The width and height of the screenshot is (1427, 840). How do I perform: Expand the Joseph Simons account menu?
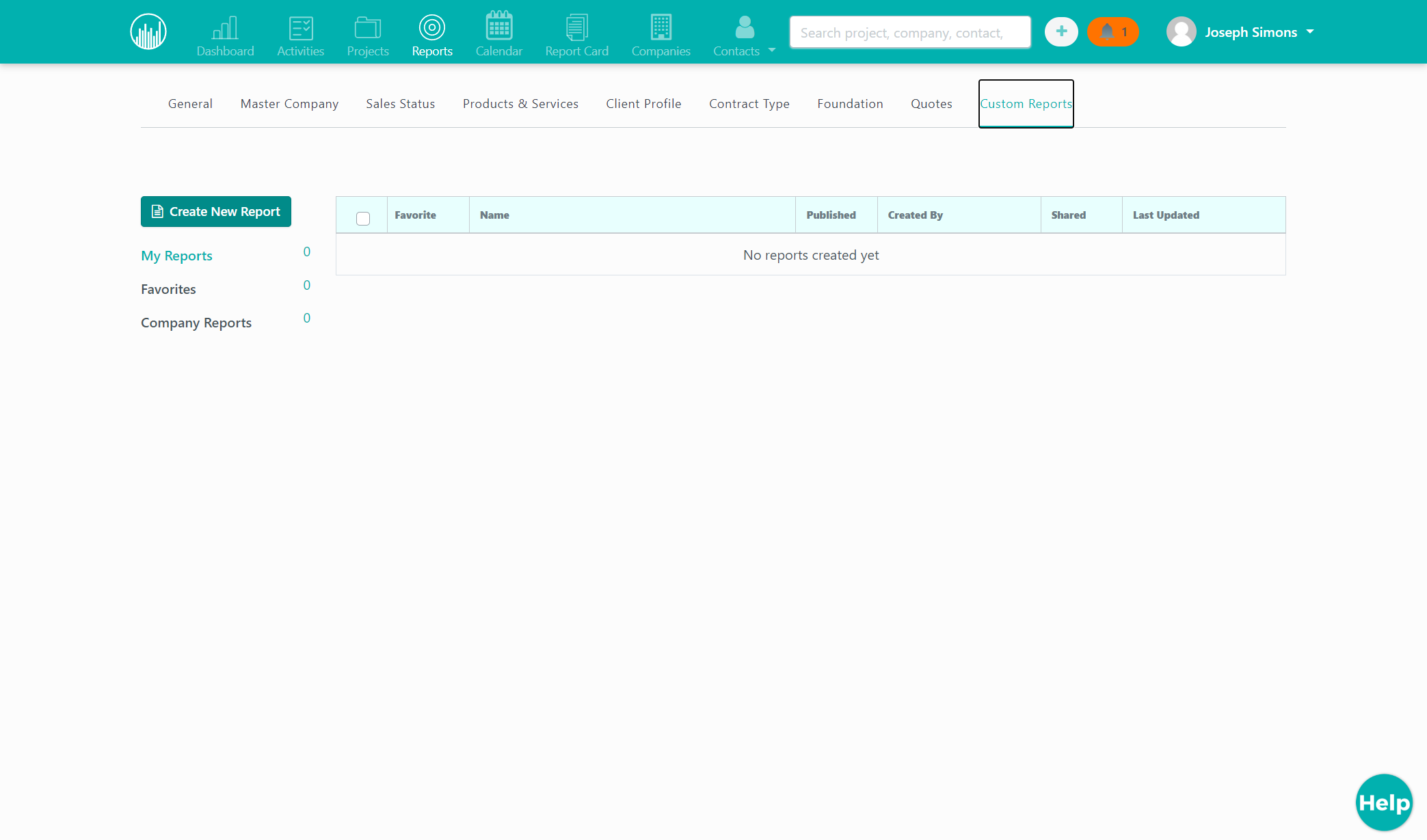pyautogui.click(x=1259, y=32)
